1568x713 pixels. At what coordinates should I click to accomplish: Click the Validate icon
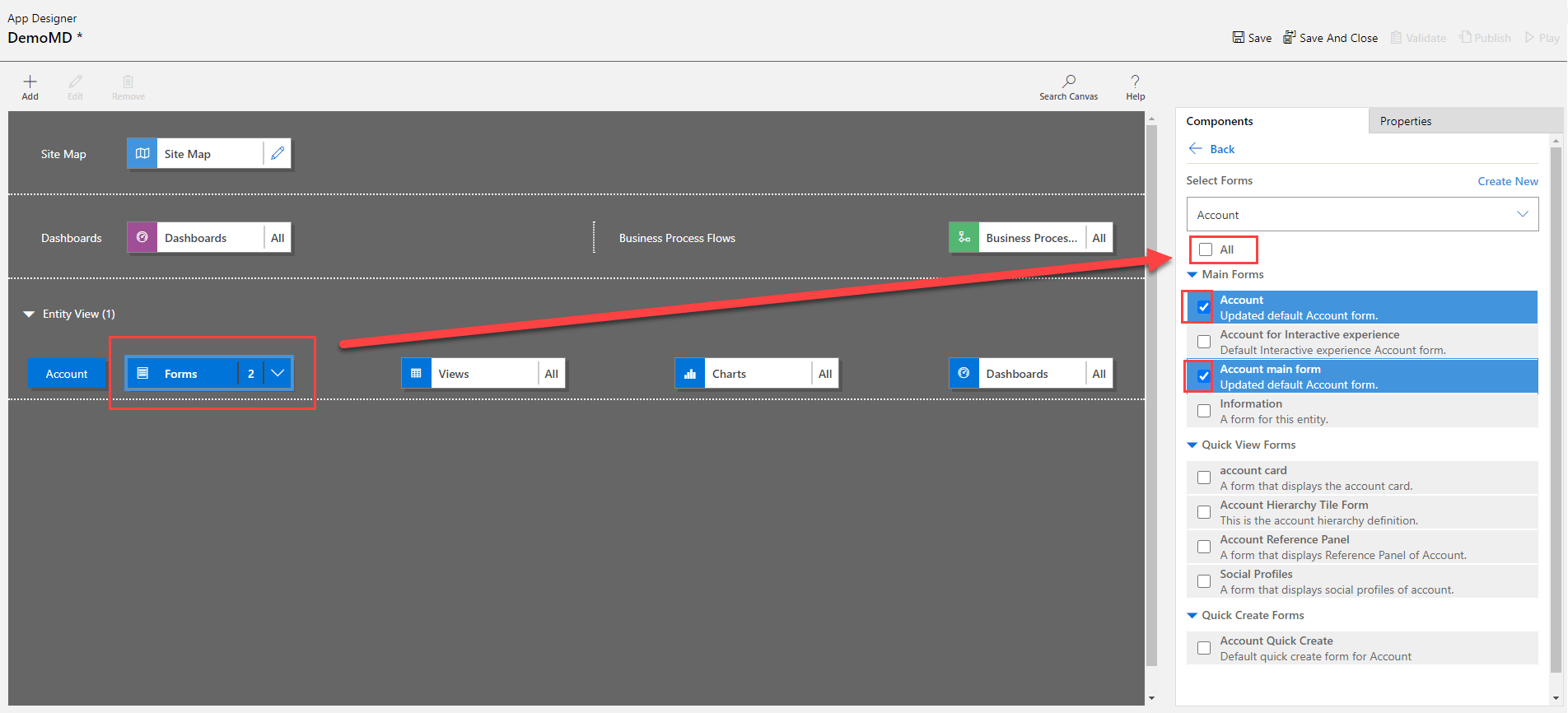click(1396, 37)
